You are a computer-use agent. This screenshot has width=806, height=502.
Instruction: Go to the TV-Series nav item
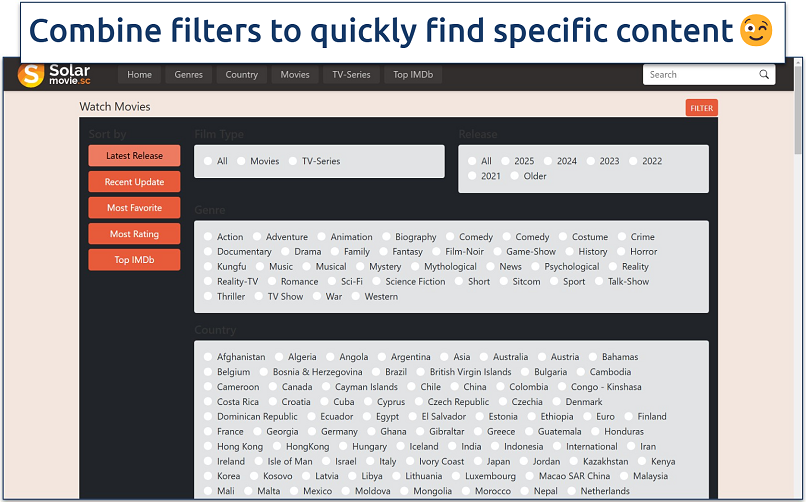tap(351, 75)
